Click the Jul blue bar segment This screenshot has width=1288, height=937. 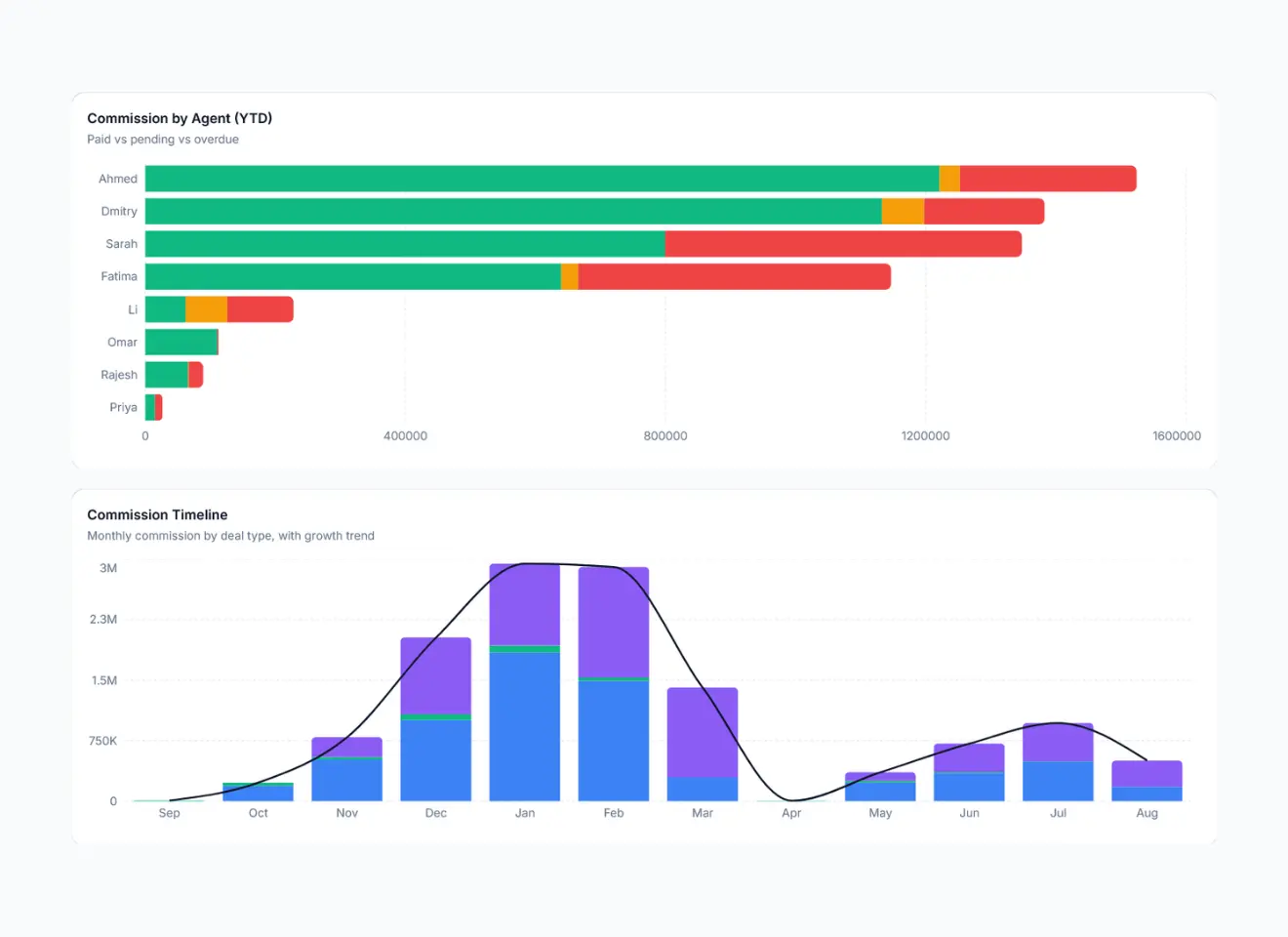[x=1058, y=782]
